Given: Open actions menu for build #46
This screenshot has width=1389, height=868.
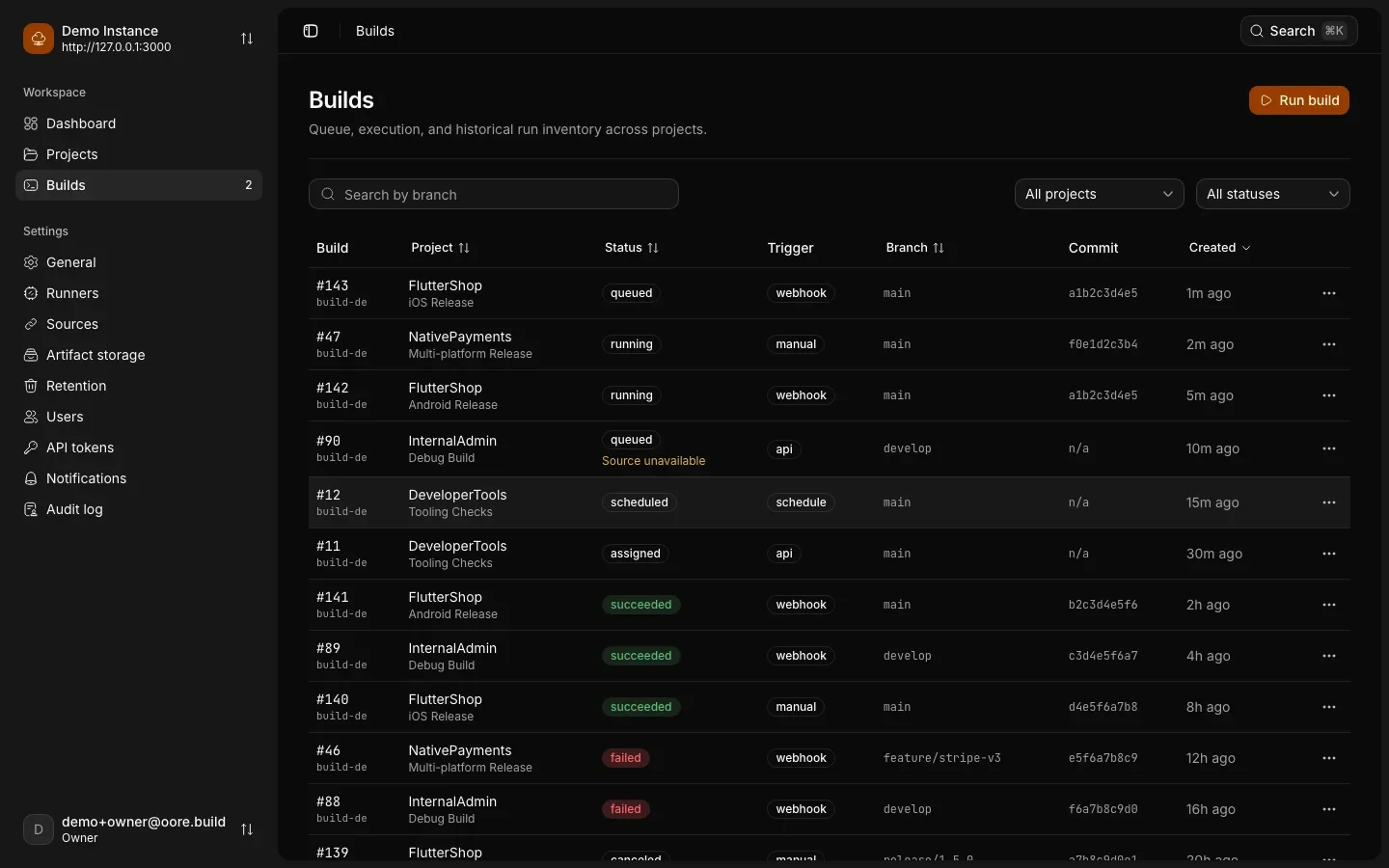Looking at the screenshot, I should pyautogui.click(x=1329, y=758).
